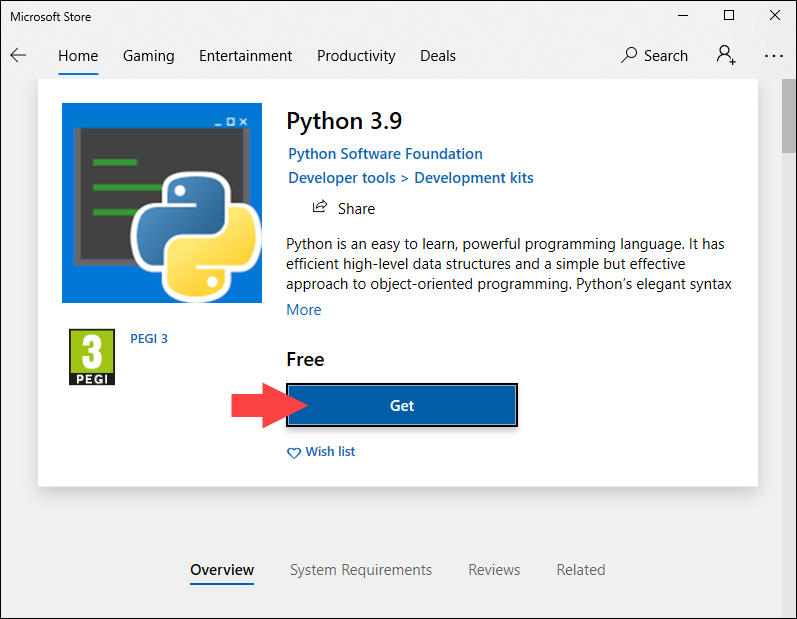Select the Overview section tab
This screenshot has height=619, width=797.
pyautogui.click(x=222, y=570)
